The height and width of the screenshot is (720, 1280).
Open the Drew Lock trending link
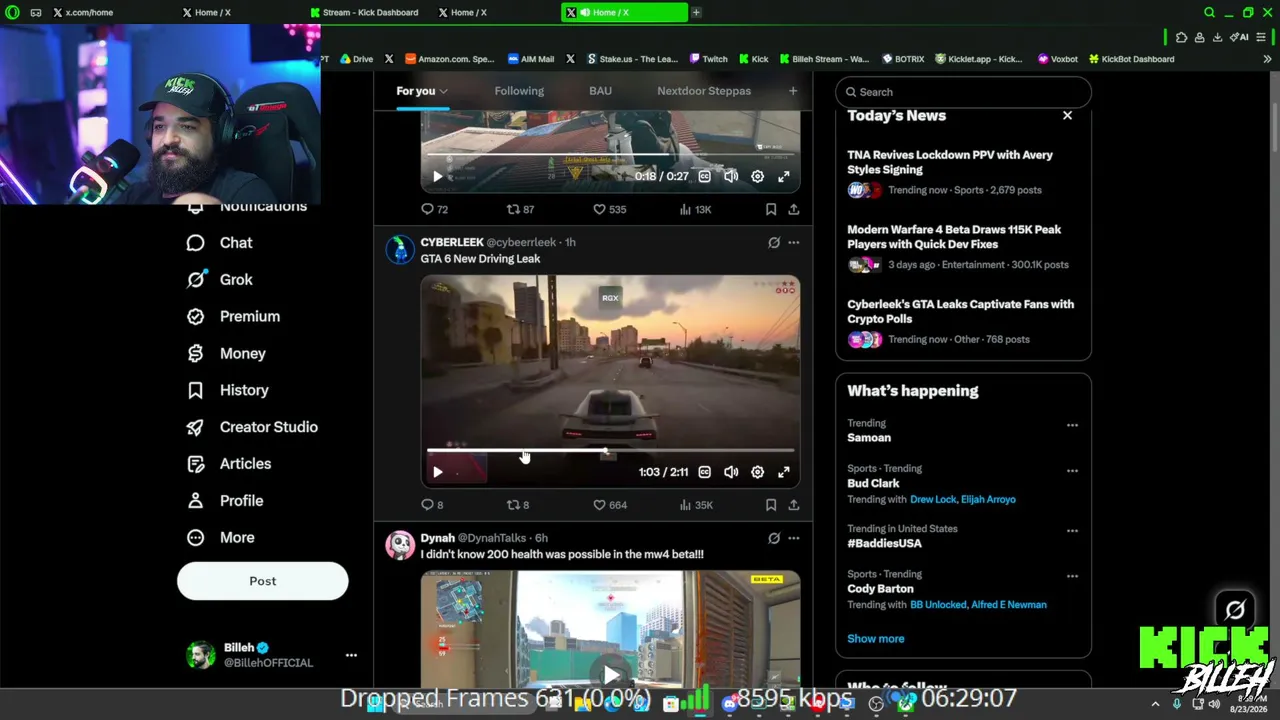[933, 499]
